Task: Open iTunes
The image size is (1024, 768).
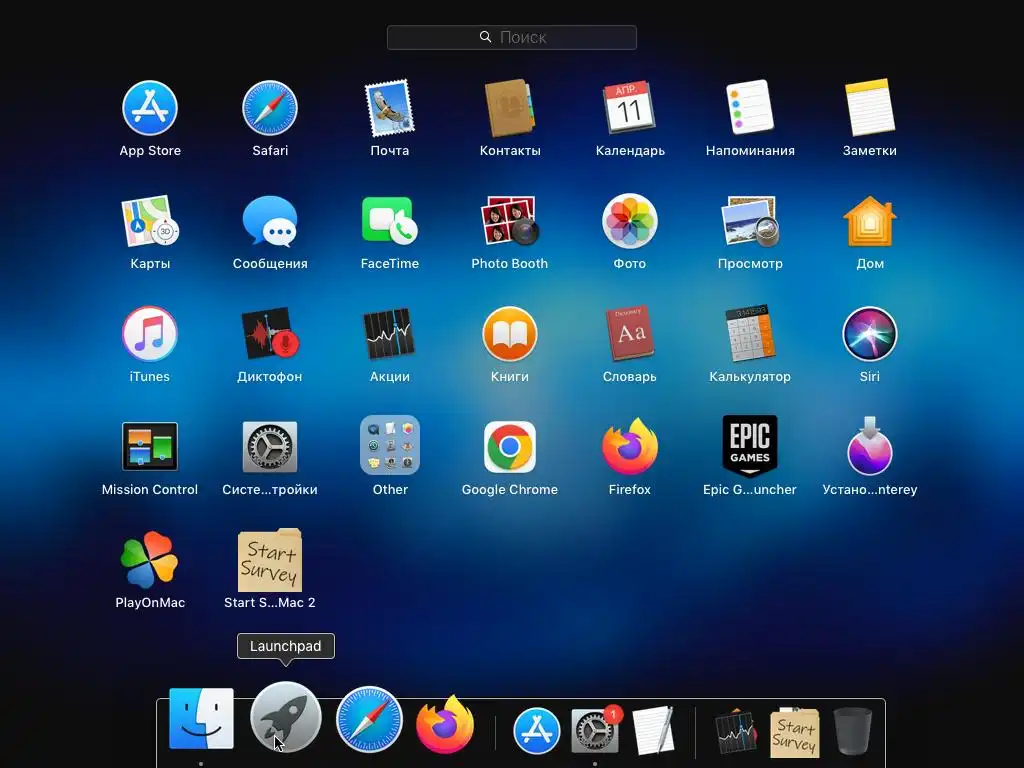Action: click(150, 334)
